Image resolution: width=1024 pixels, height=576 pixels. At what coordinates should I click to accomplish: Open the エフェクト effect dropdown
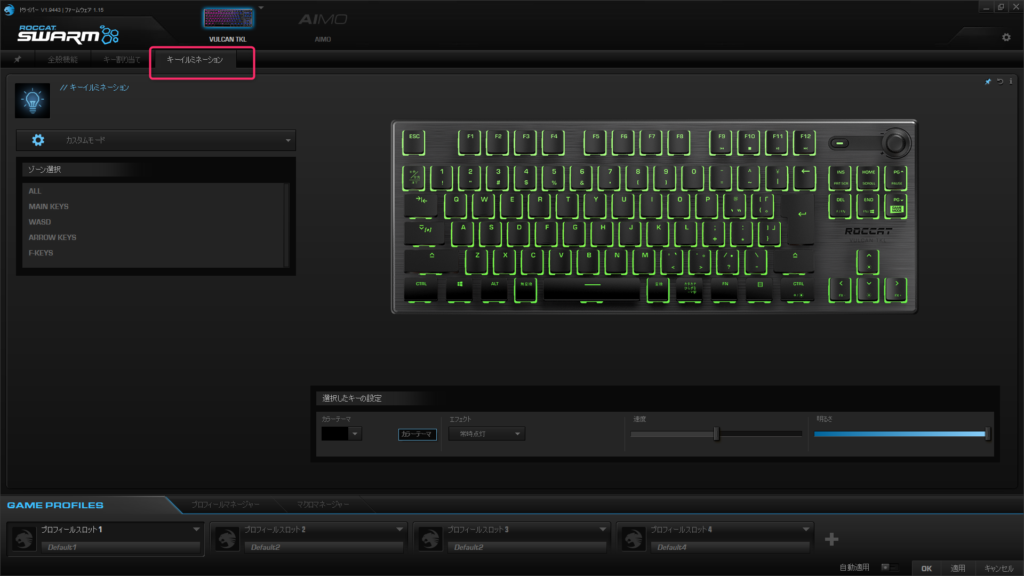tap(486, 434)
